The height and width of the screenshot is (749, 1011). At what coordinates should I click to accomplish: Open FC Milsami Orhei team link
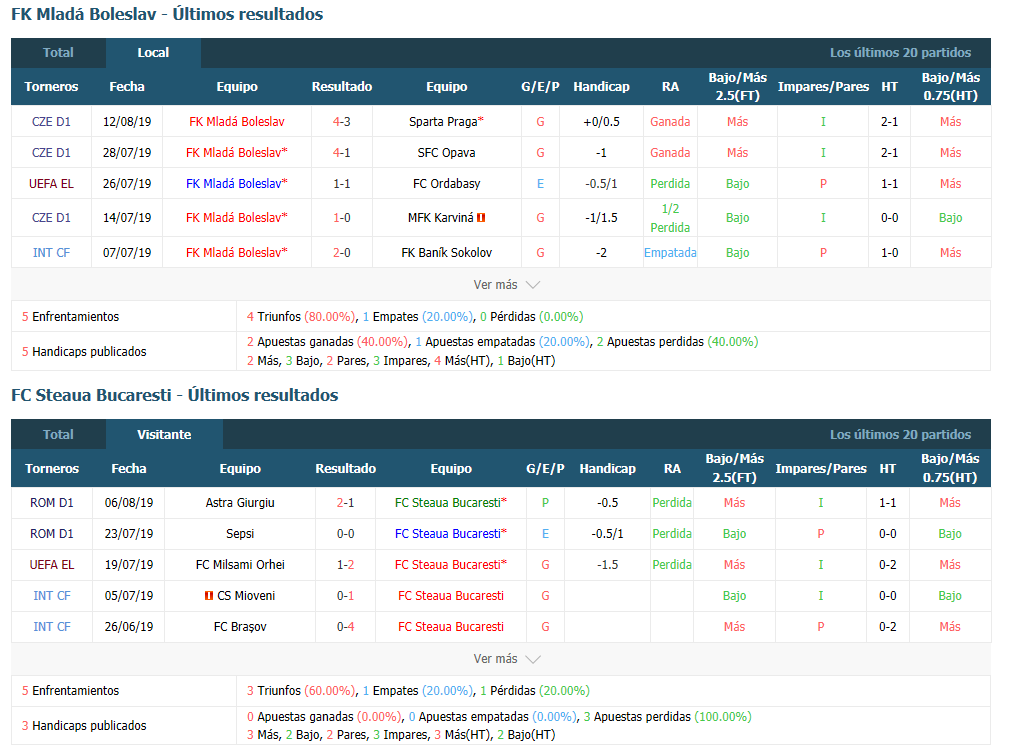click(x=240, y=565)
